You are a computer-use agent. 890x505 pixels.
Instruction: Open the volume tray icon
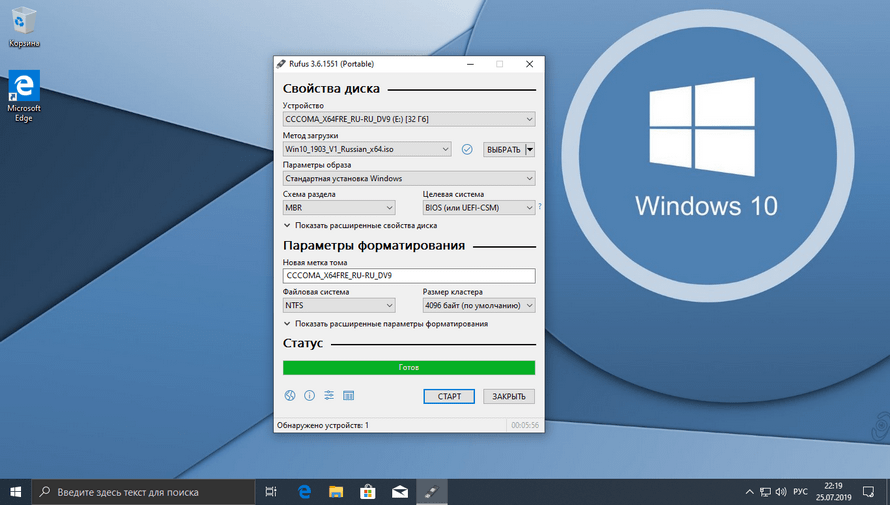781,492
